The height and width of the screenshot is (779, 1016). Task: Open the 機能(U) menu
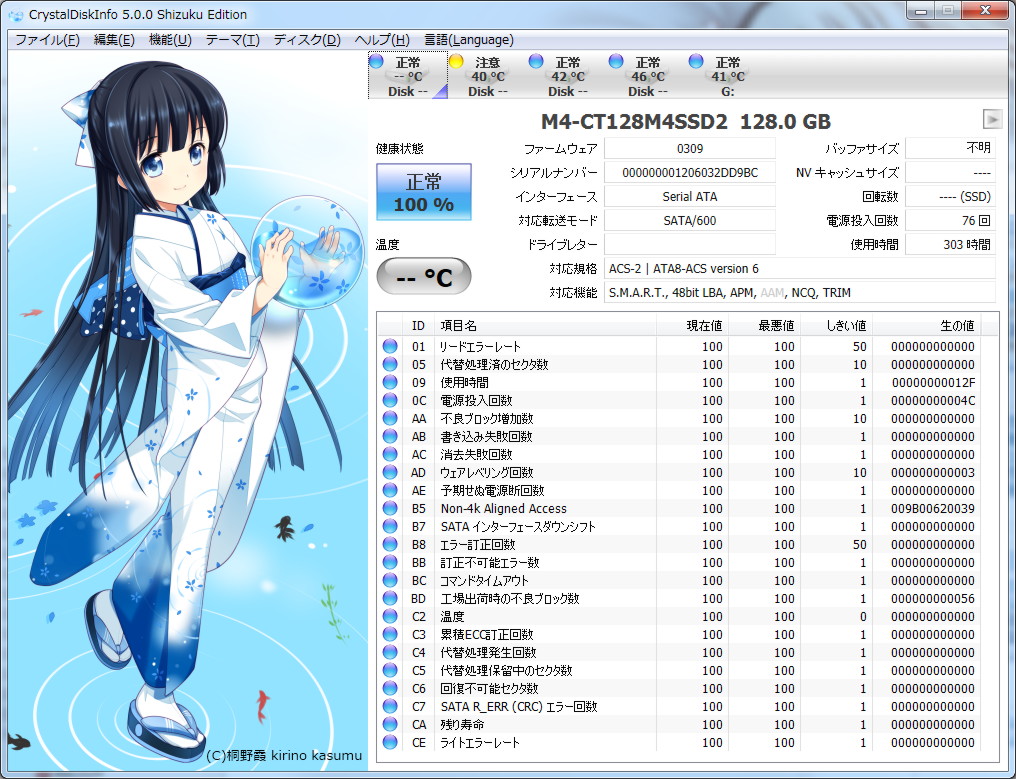click(170, 40)
